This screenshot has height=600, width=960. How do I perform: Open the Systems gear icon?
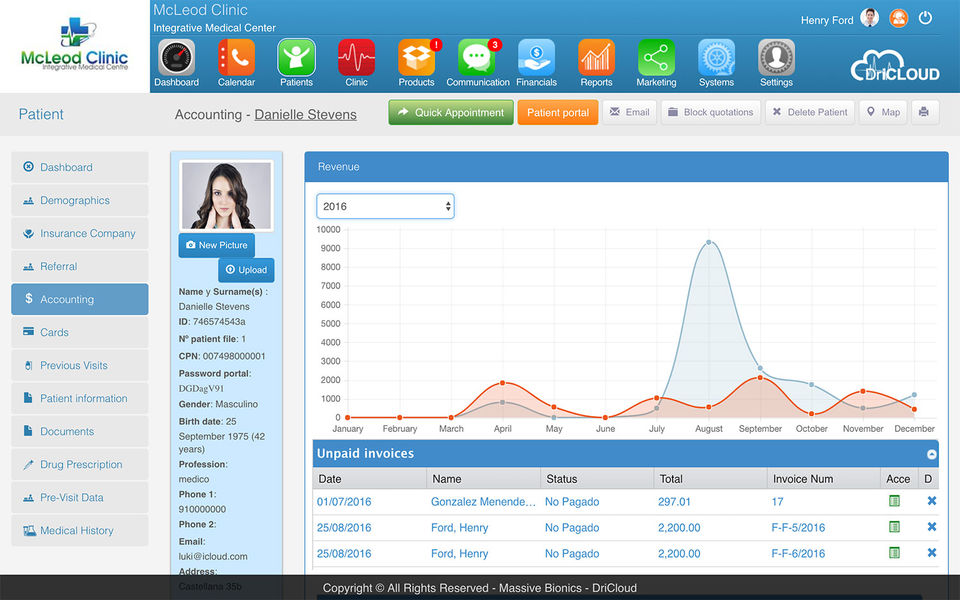pyautogui.click(x=716, y=58)
